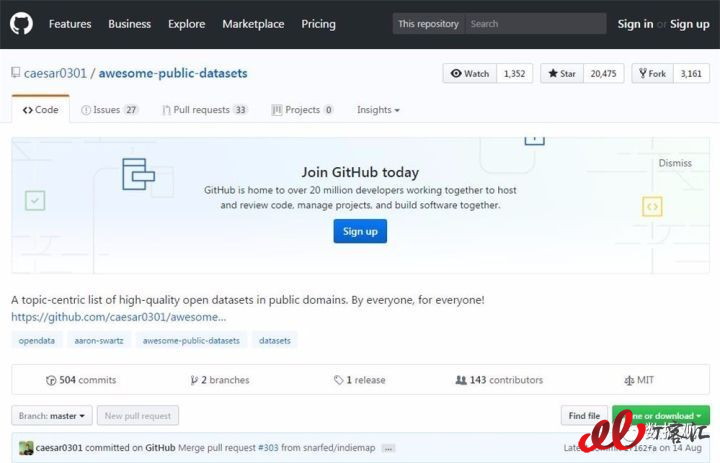Open the caesar0301 user profile link
Image resolution: width=720 pixels, height=463 pixels.
click(55, 73)
